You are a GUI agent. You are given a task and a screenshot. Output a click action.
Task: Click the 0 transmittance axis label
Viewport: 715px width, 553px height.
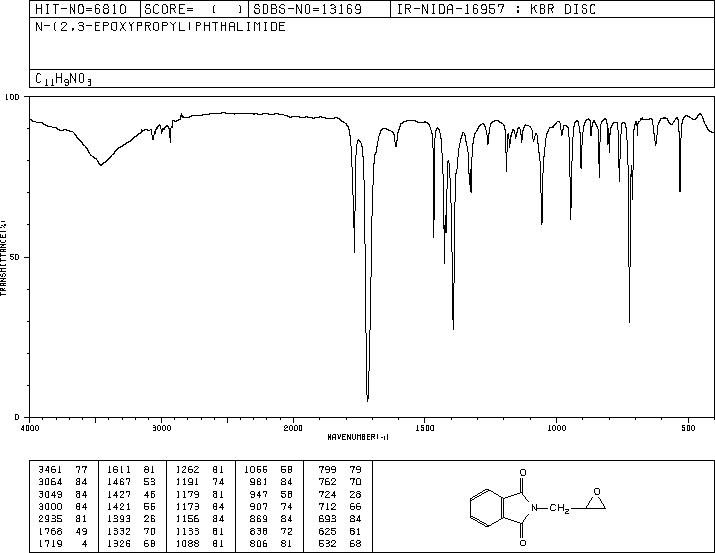[x=17, y=417]
